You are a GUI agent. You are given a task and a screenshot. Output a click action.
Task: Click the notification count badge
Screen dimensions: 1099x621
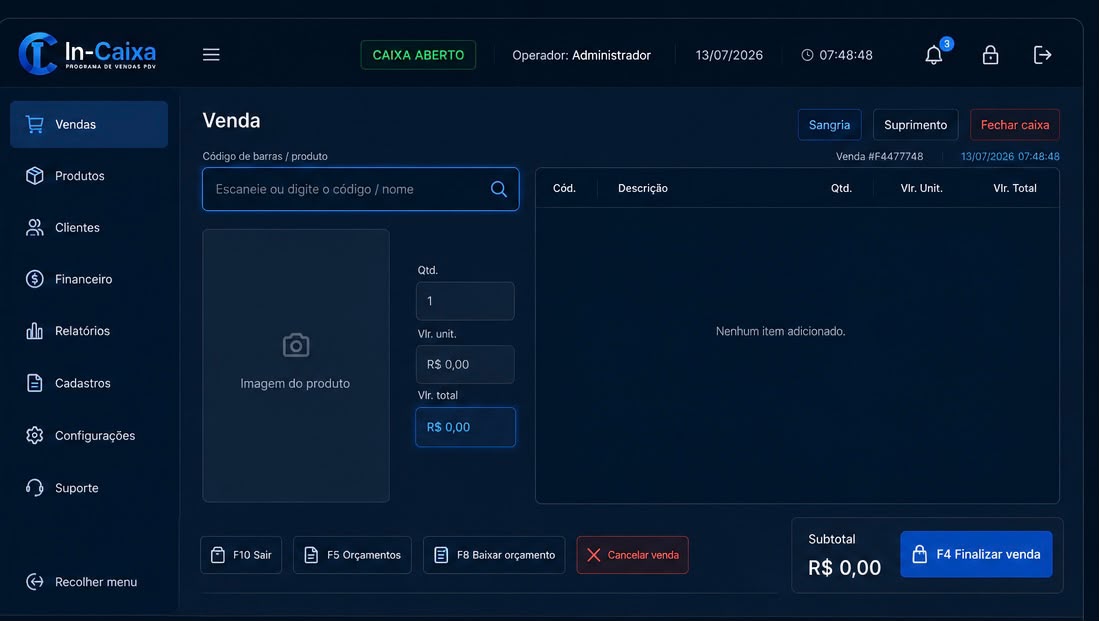[946, 44]
